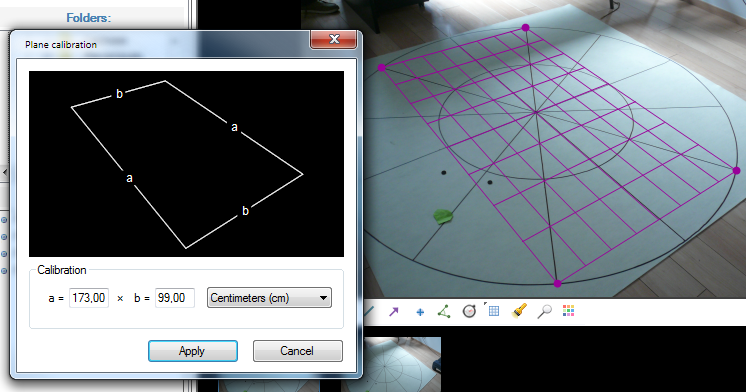Select the Magnifier tool
This screenshot has height=392, width=746.
point(544,312)
